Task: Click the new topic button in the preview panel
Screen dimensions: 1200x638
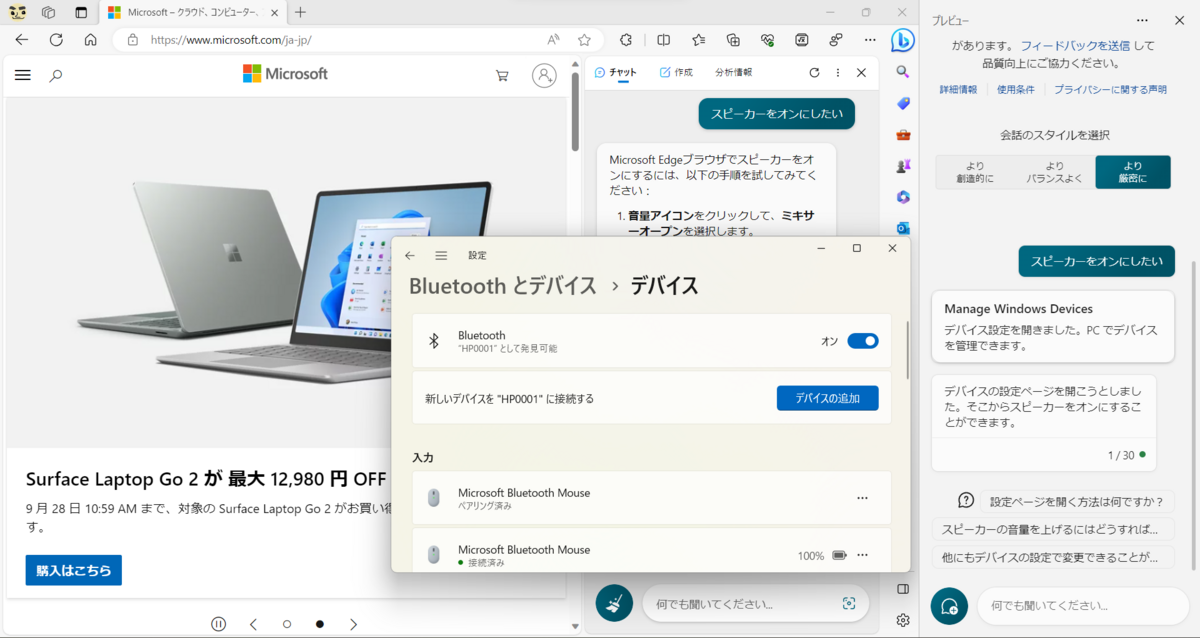Action: click(949, 606)
